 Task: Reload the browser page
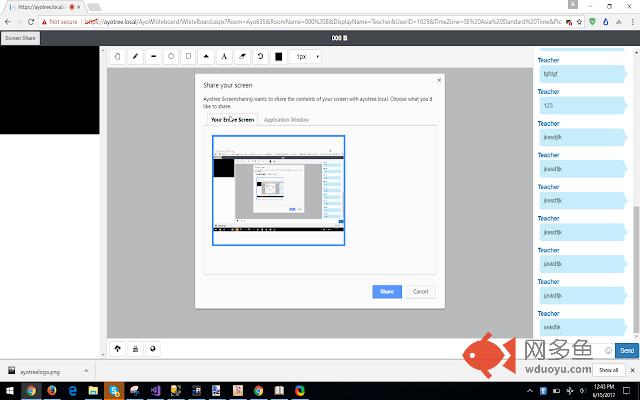pos(31,22)
